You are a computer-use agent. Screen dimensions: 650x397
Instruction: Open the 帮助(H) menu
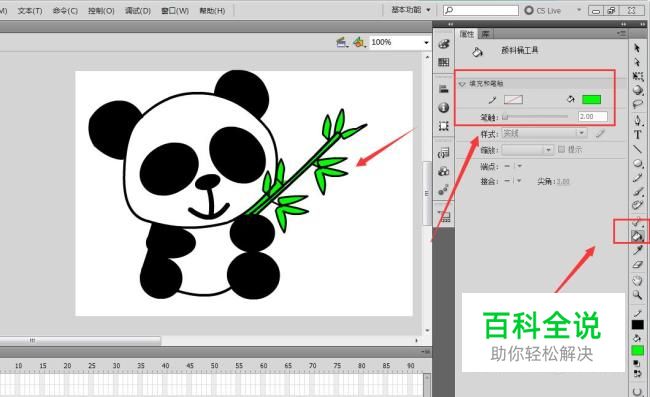tap(212, 11)
